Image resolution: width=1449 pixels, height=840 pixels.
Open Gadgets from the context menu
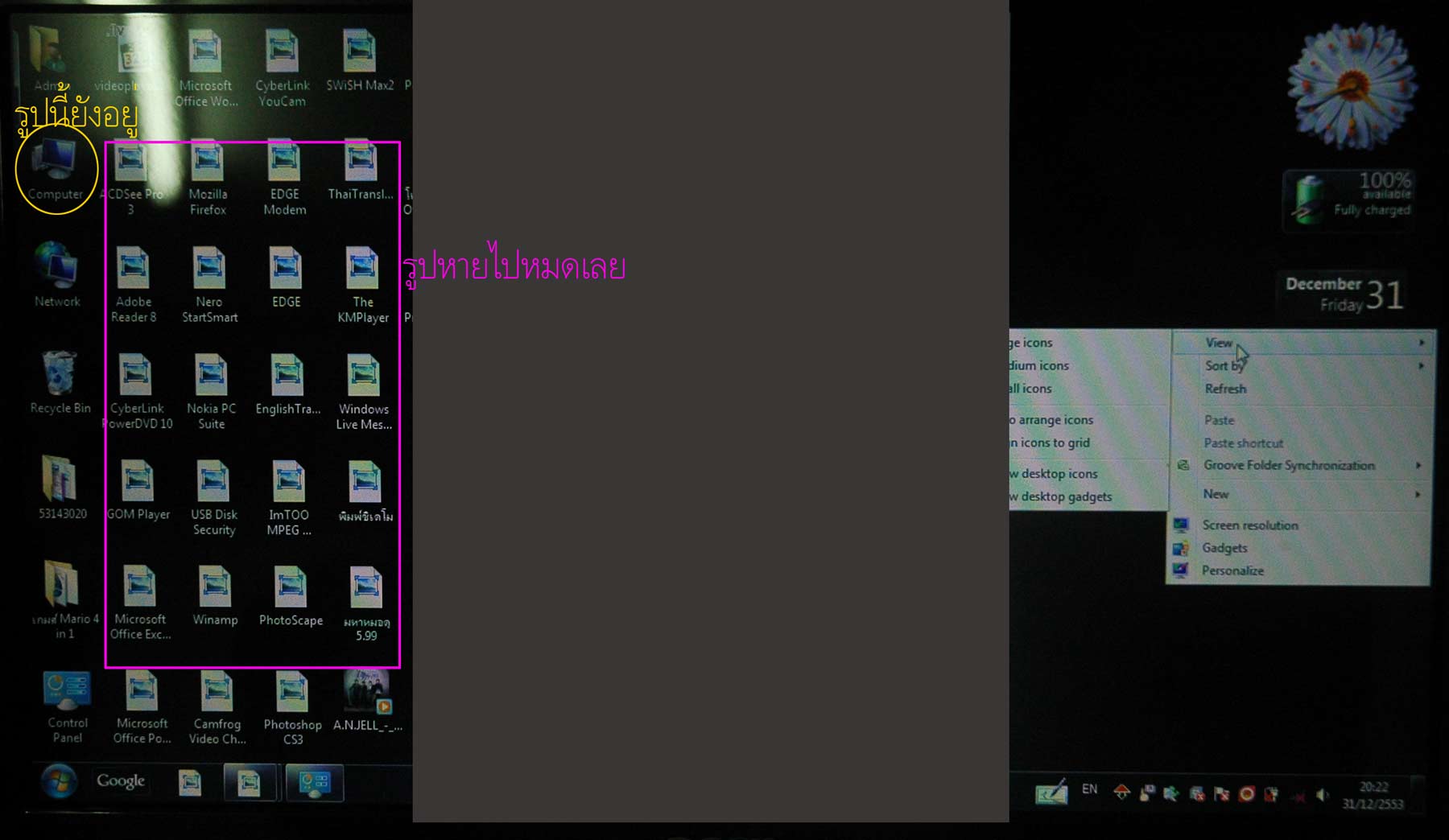coord(1299,548)
